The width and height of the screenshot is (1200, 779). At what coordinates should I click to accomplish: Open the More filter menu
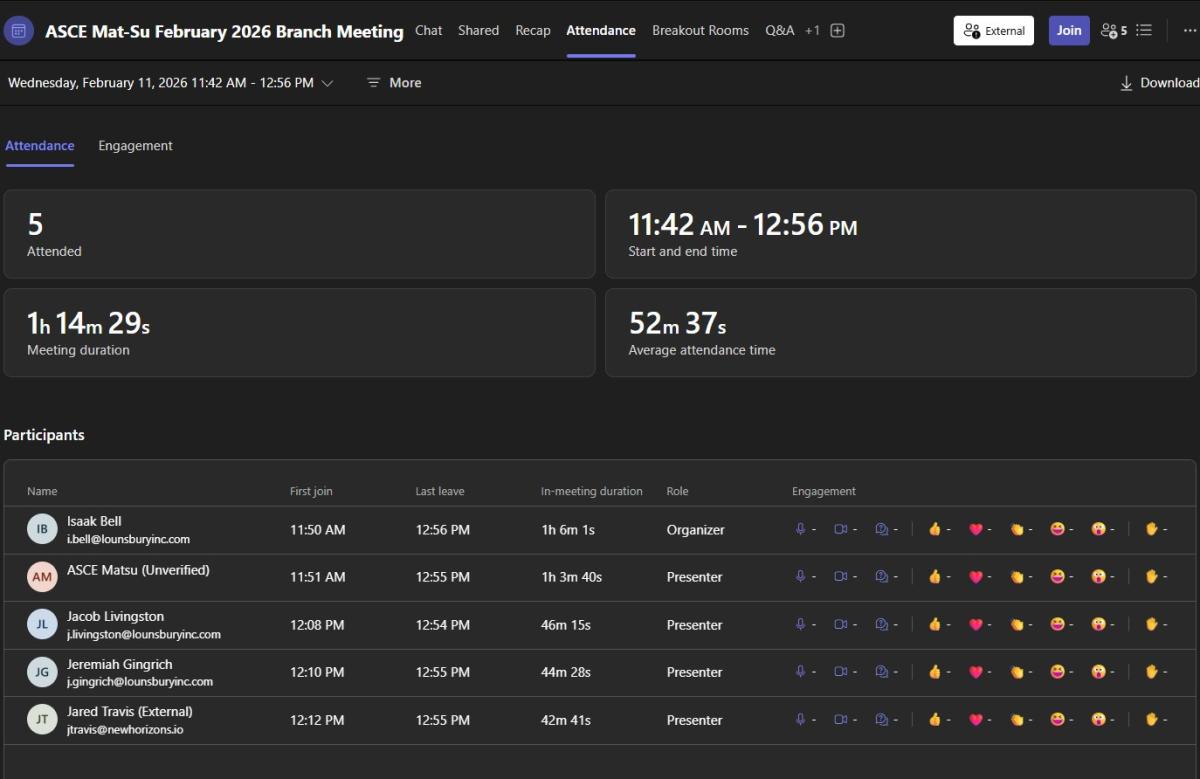click(x=394, y=83)
